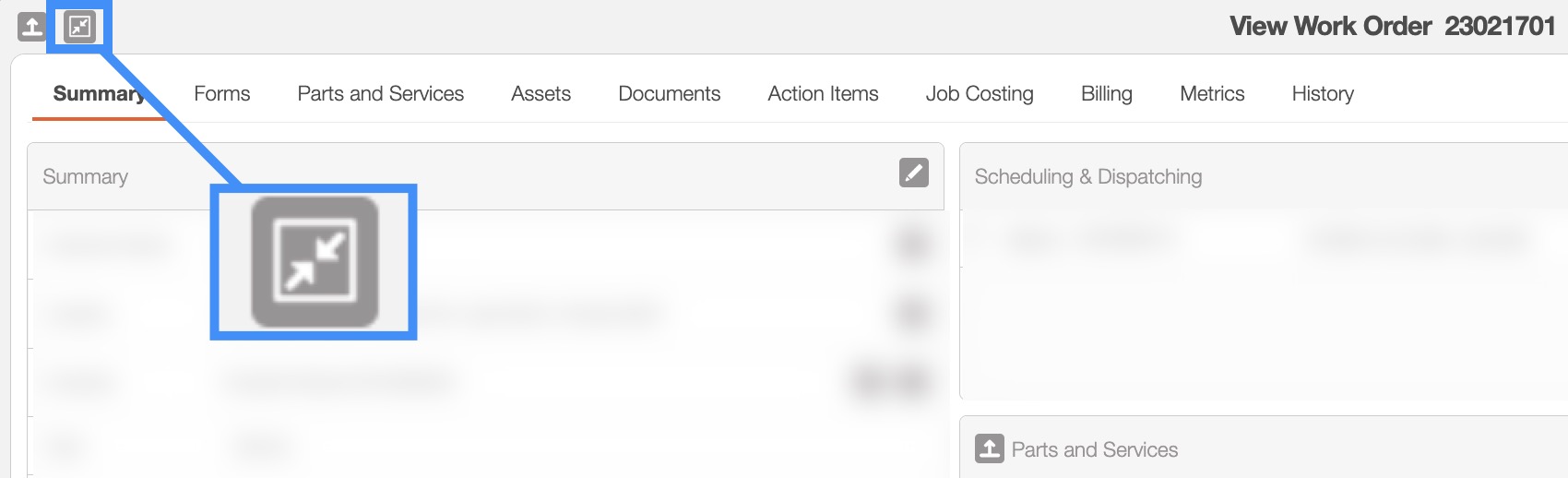Image resolution: width=1568 pixels, height=478 pixels.
Task: Open the Billing tab
Action: [1106, 94]
